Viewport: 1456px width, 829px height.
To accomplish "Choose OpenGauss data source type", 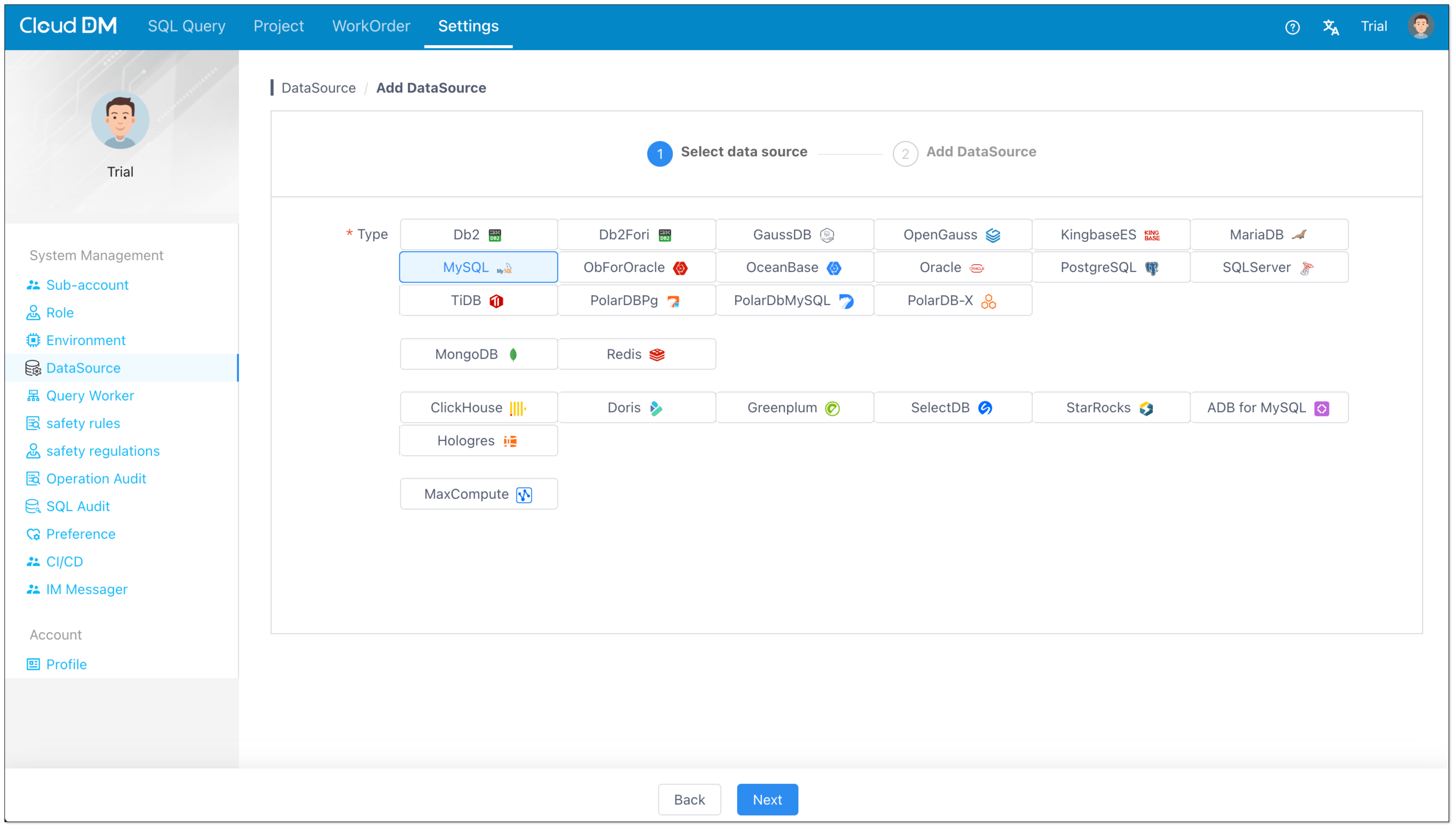I will coord(953,235).
